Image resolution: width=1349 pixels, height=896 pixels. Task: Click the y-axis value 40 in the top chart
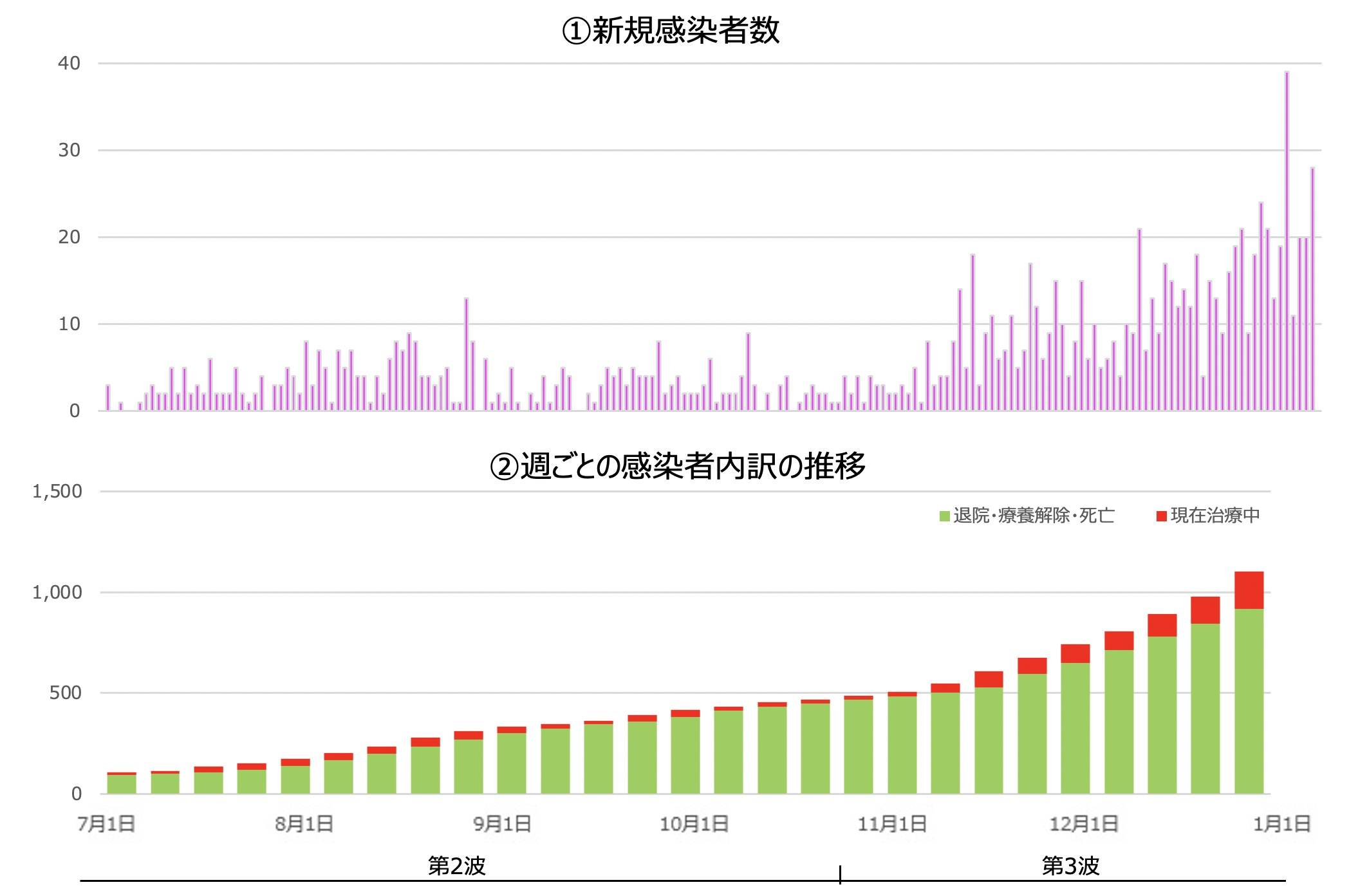70,63
